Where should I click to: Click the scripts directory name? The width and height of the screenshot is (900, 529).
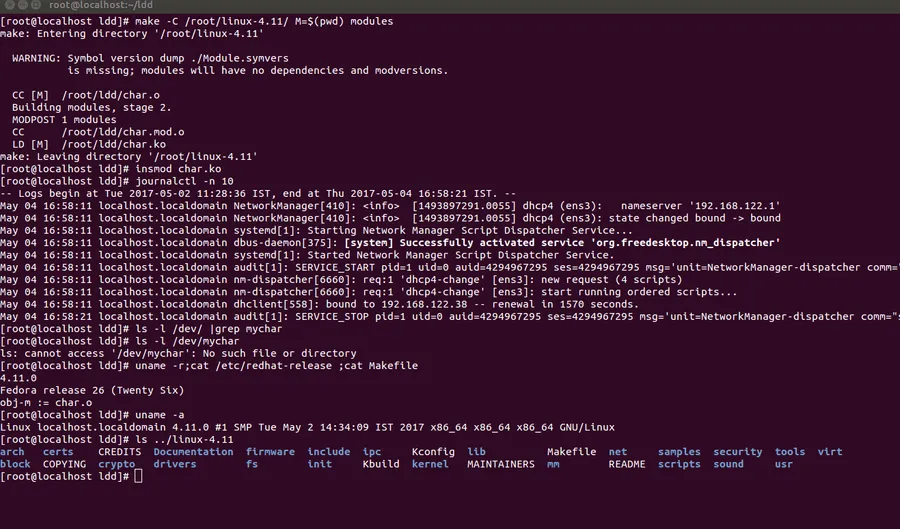coord(679,464)
